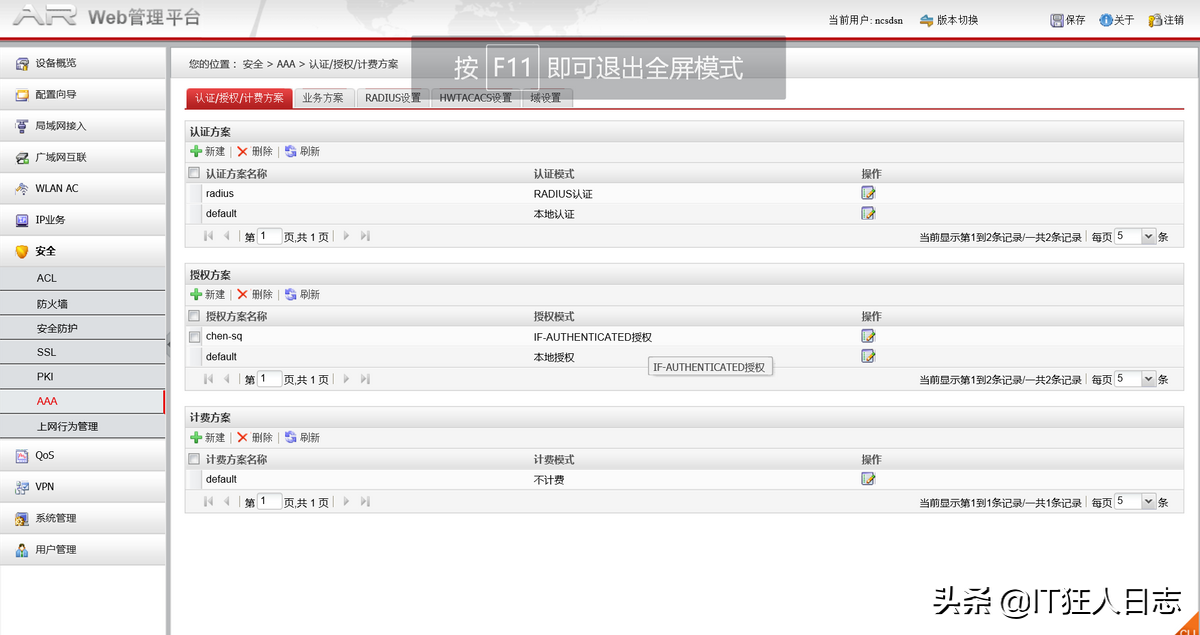The height and width of the screenshot is (635, 1200).
Task: Go to next page of 认证方案 table
Action: (346, 237)
